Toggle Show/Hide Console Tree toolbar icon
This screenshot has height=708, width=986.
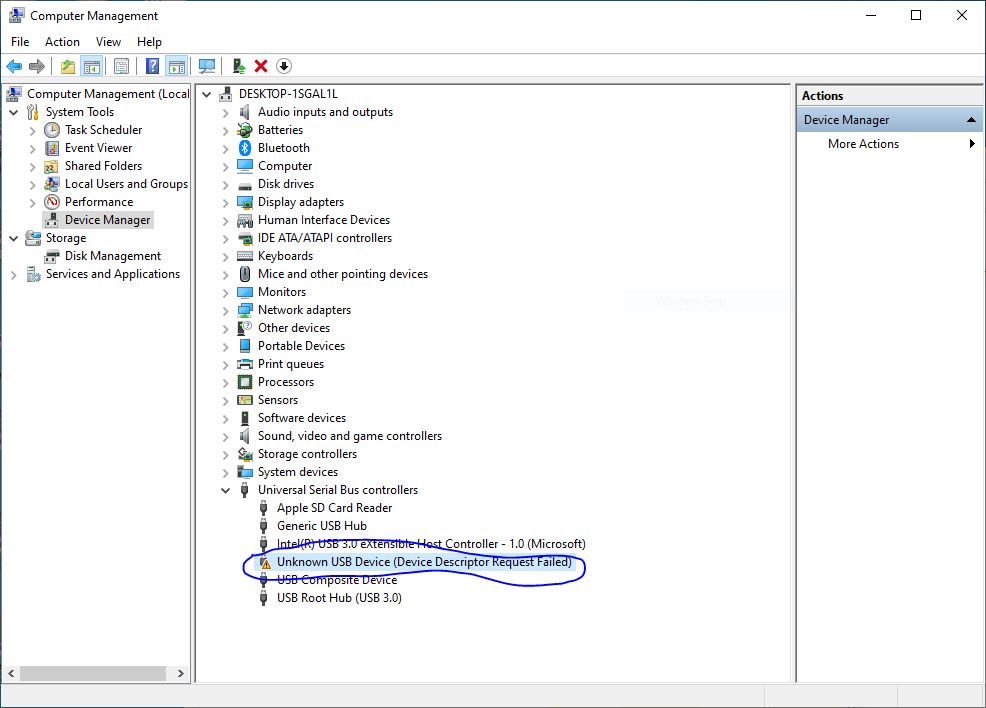coord(92,66)
